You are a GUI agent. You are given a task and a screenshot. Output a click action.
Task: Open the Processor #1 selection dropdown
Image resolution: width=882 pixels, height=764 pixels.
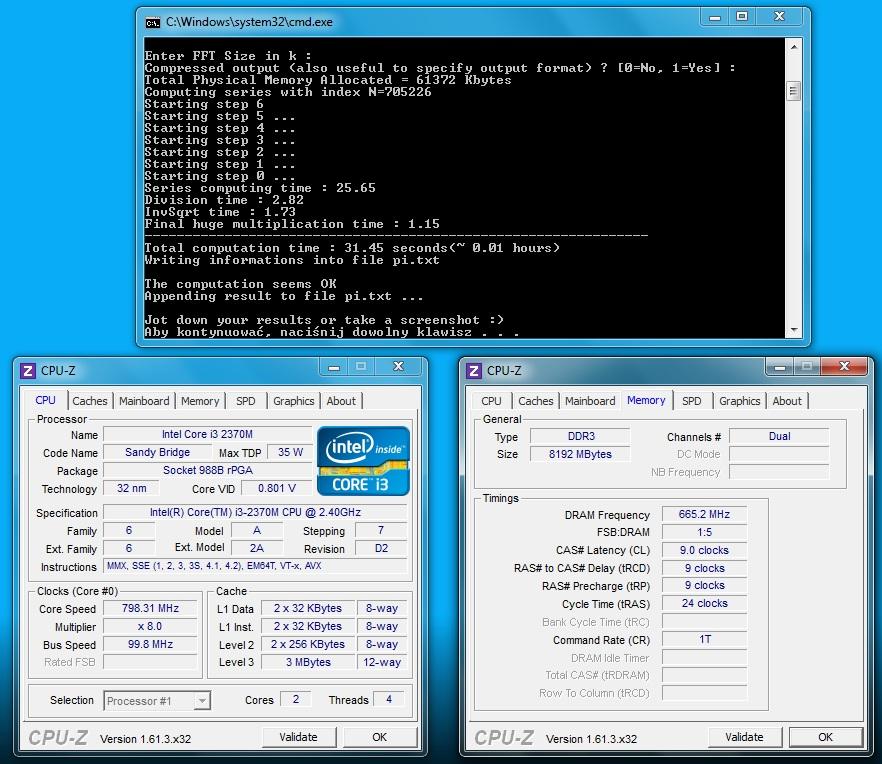(157, 701)
